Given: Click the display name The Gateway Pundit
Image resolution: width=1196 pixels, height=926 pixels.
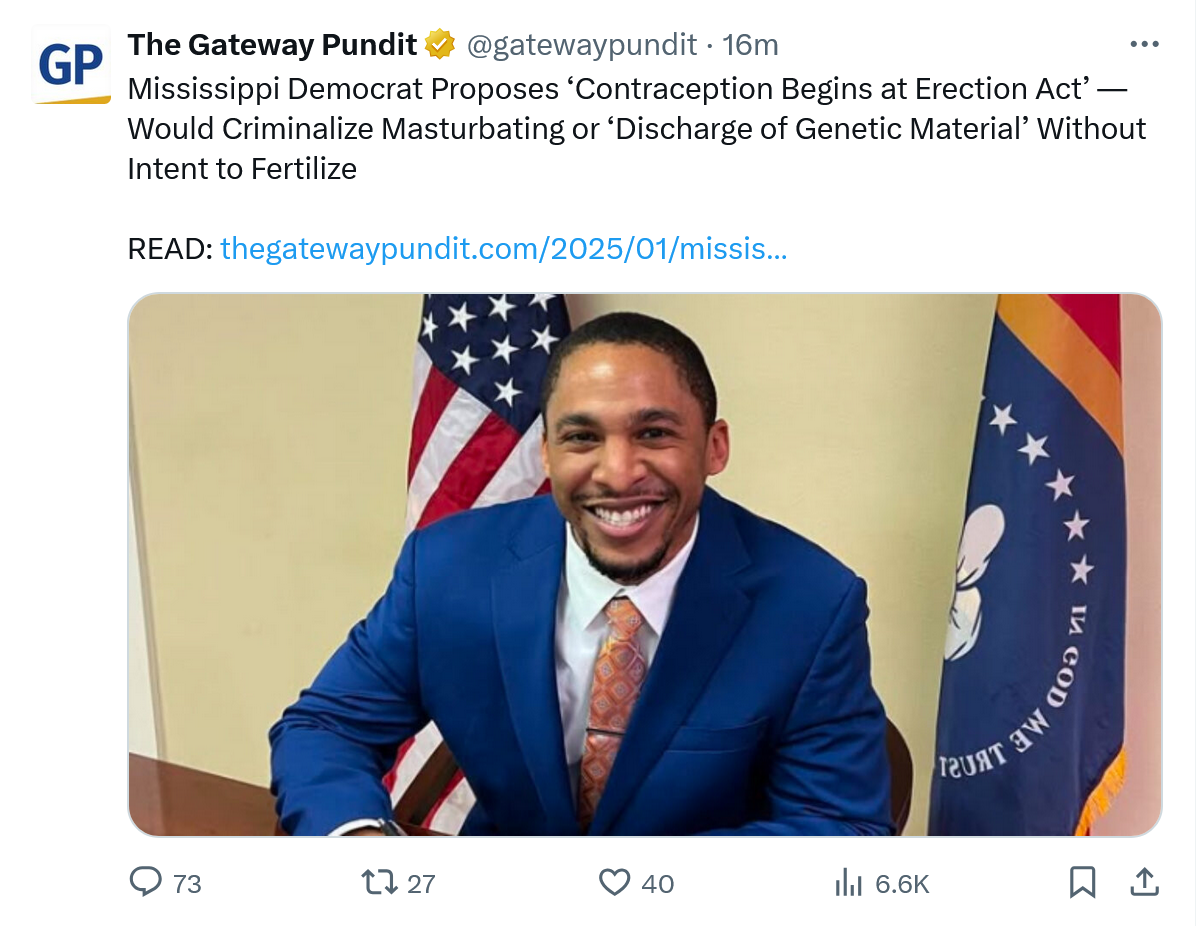Looking at the screenshot, I should [x=272, y=45].
